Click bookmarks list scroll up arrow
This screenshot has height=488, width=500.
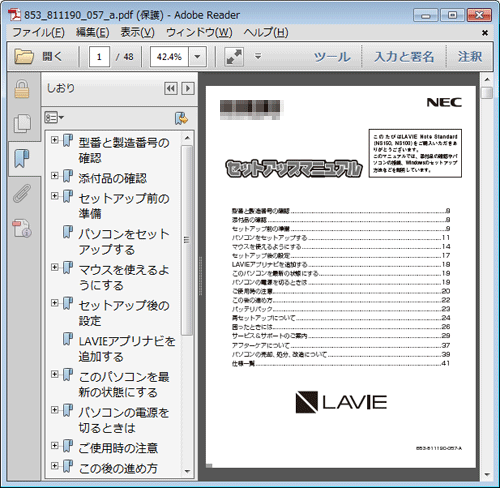coord(187,138)
